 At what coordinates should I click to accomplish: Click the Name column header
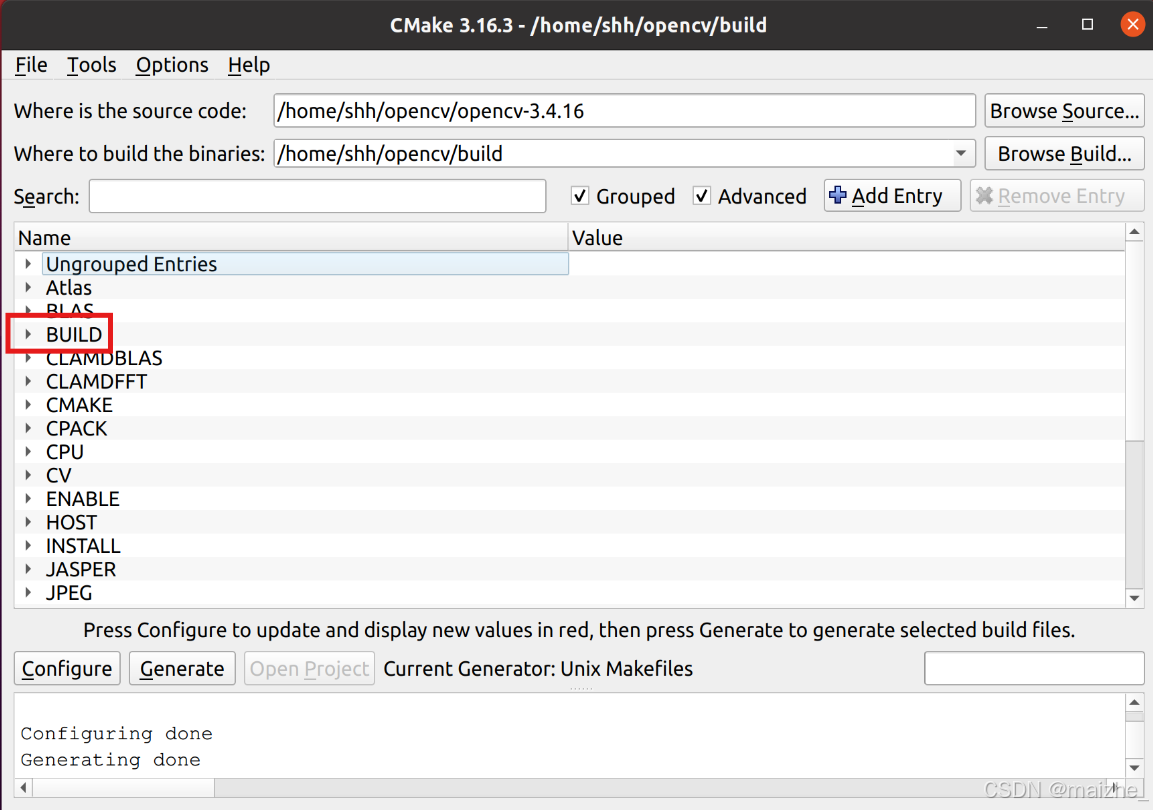click(x=291, y=237)
